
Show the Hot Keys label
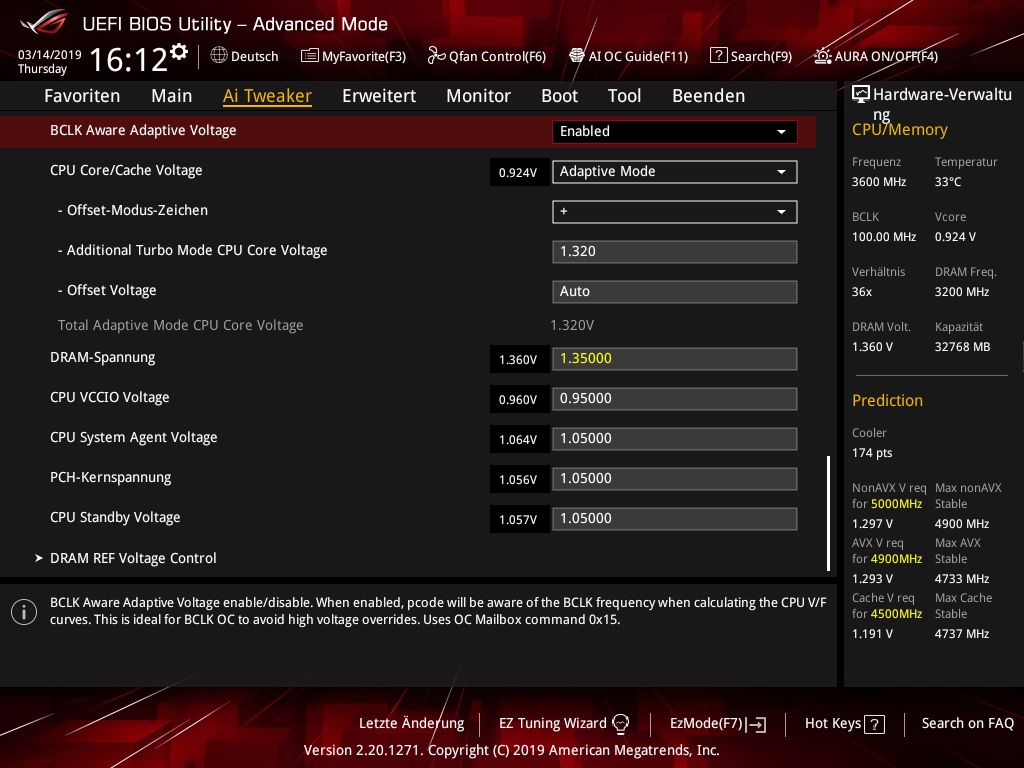point(833,723)
